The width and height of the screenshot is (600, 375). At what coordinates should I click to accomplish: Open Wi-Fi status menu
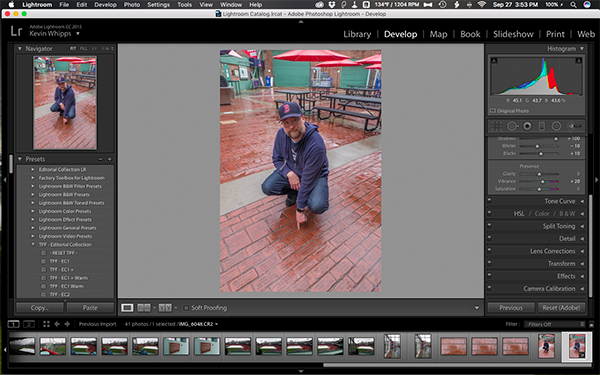click(481, 5)
